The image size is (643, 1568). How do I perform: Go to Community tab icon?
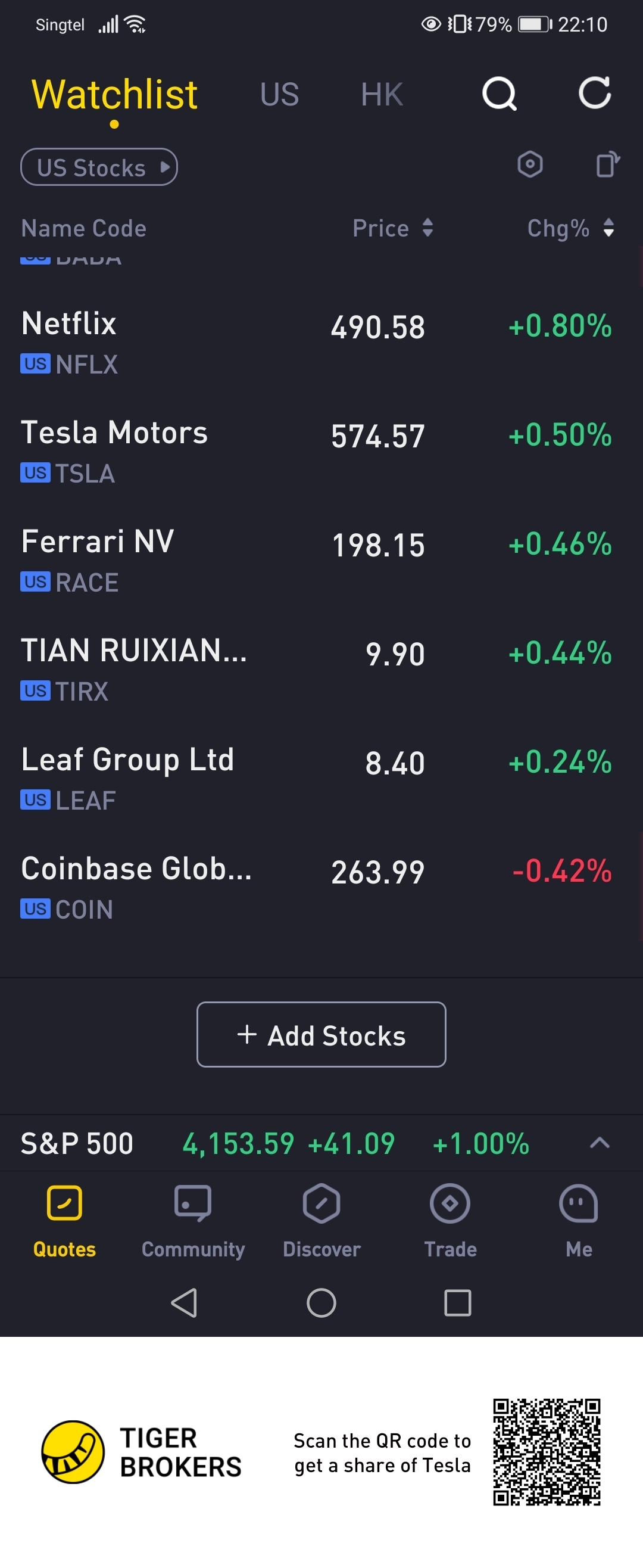tap(193, 1203)
